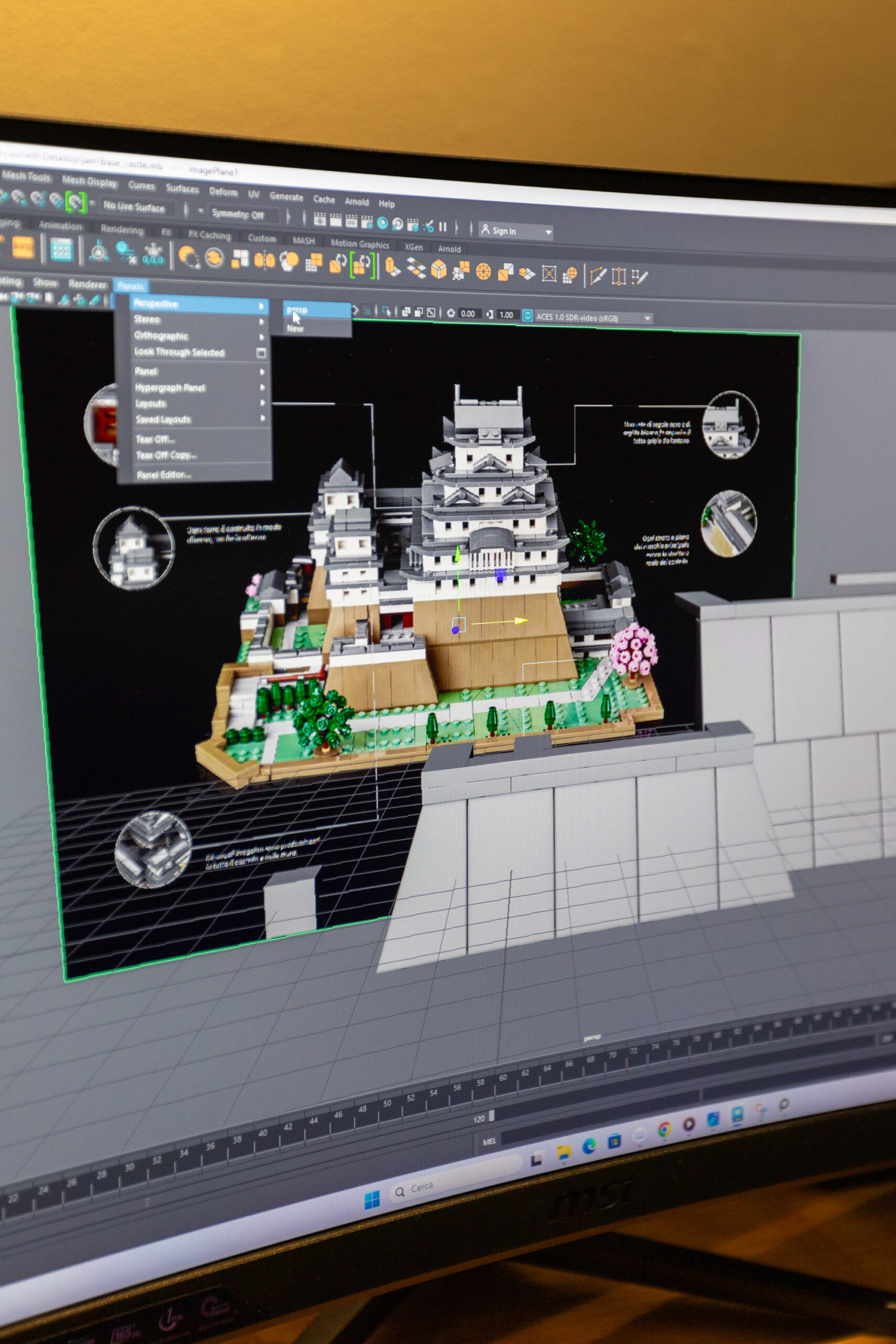Toggle the view transform button beside ACES
Viewport: 896px width, 1344px height.
528,316
